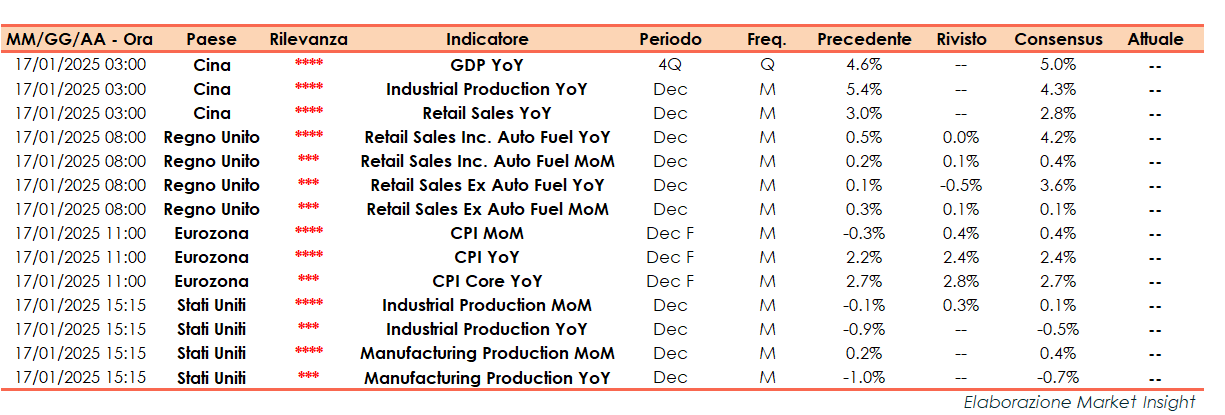This screenshot has width=1225, height=415.
Task: Click the 4Q period cell
Action: pos(670,65)
